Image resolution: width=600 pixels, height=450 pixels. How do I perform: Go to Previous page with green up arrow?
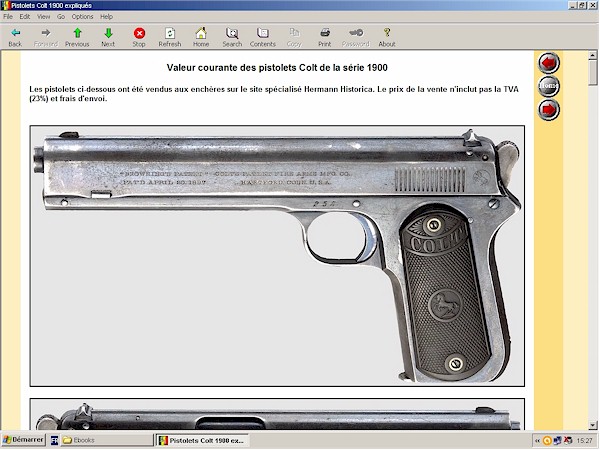[x=77, y=37]
